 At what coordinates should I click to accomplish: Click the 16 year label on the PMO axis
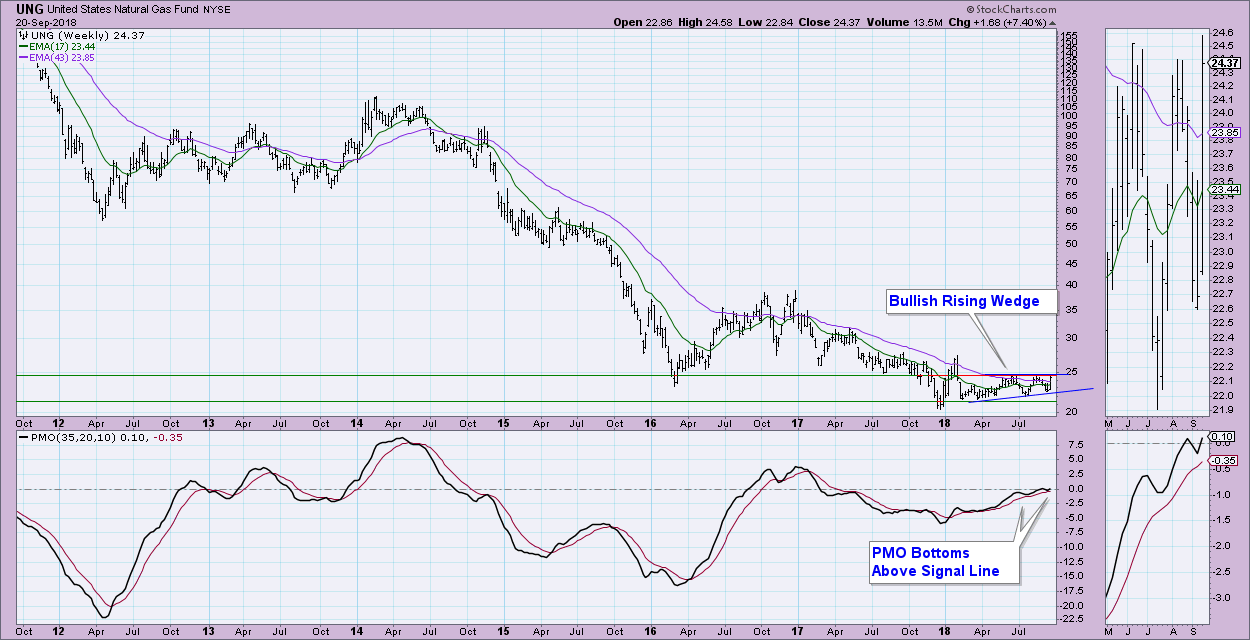[649, 630]
